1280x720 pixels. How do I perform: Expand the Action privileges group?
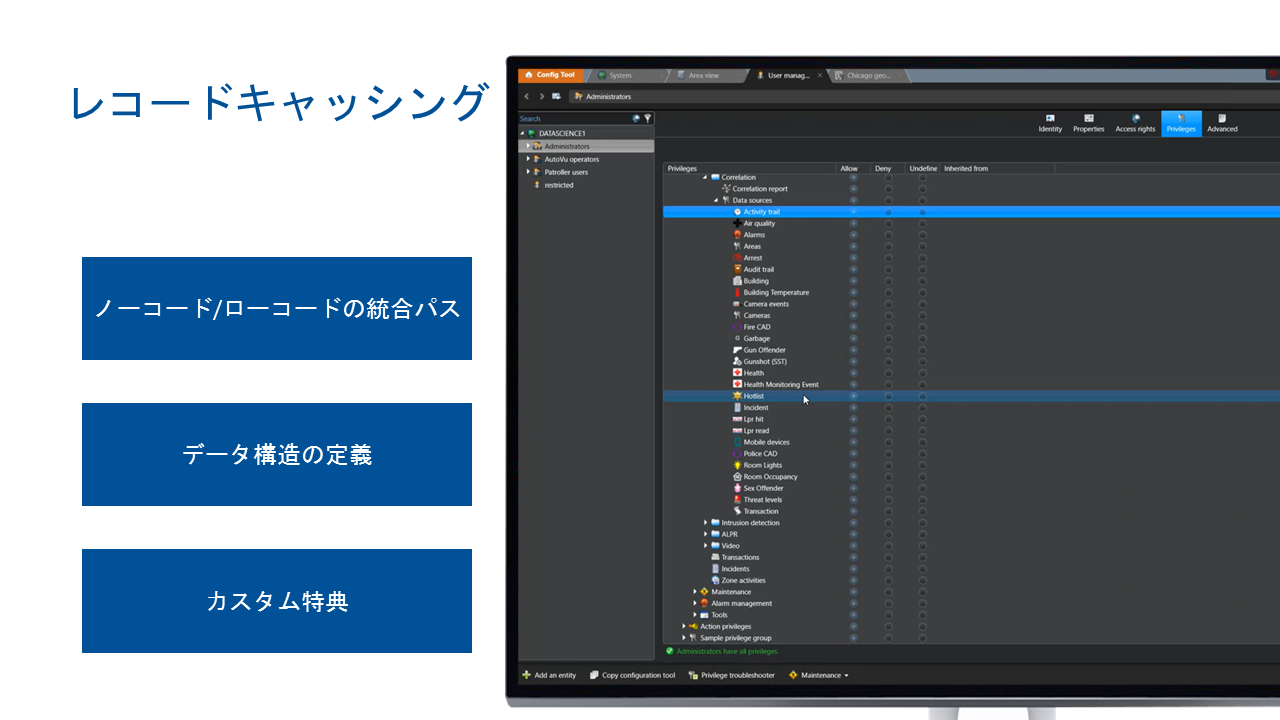pos(684,626)
